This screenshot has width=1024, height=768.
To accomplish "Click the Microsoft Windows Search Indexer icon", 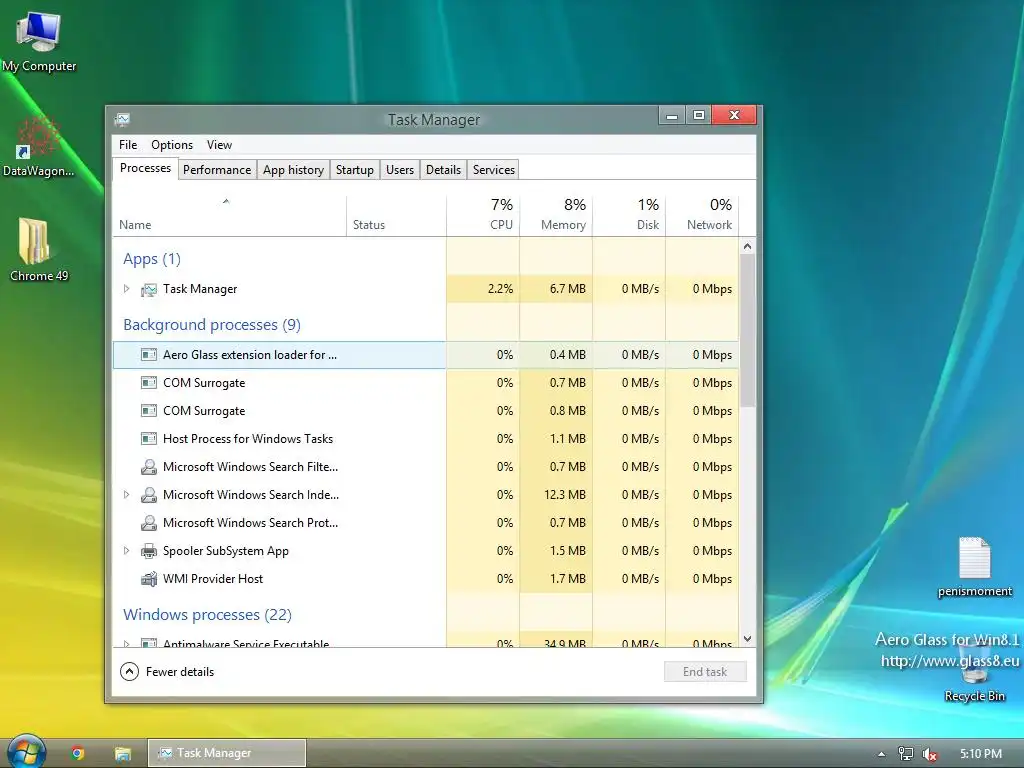I will click(149, 495).
